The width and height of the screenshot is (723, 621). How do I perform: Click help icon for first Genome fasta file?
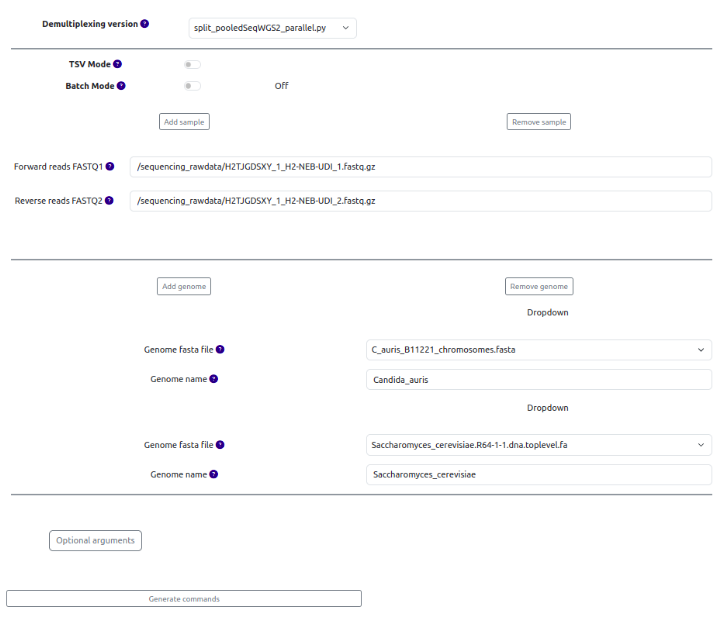[x=220, y=350]
